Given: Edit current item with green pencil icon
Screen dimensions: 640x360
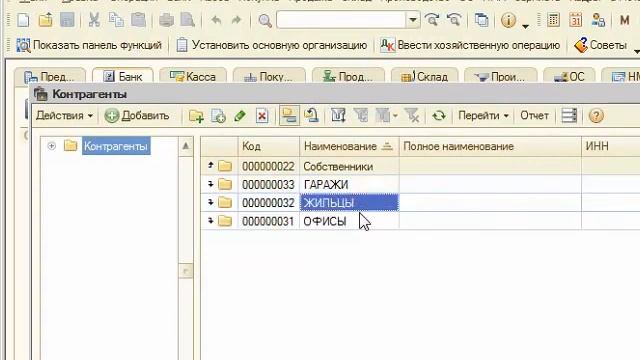Looking at the screenshot, I should pyautogui.click(x=240, y=116).
